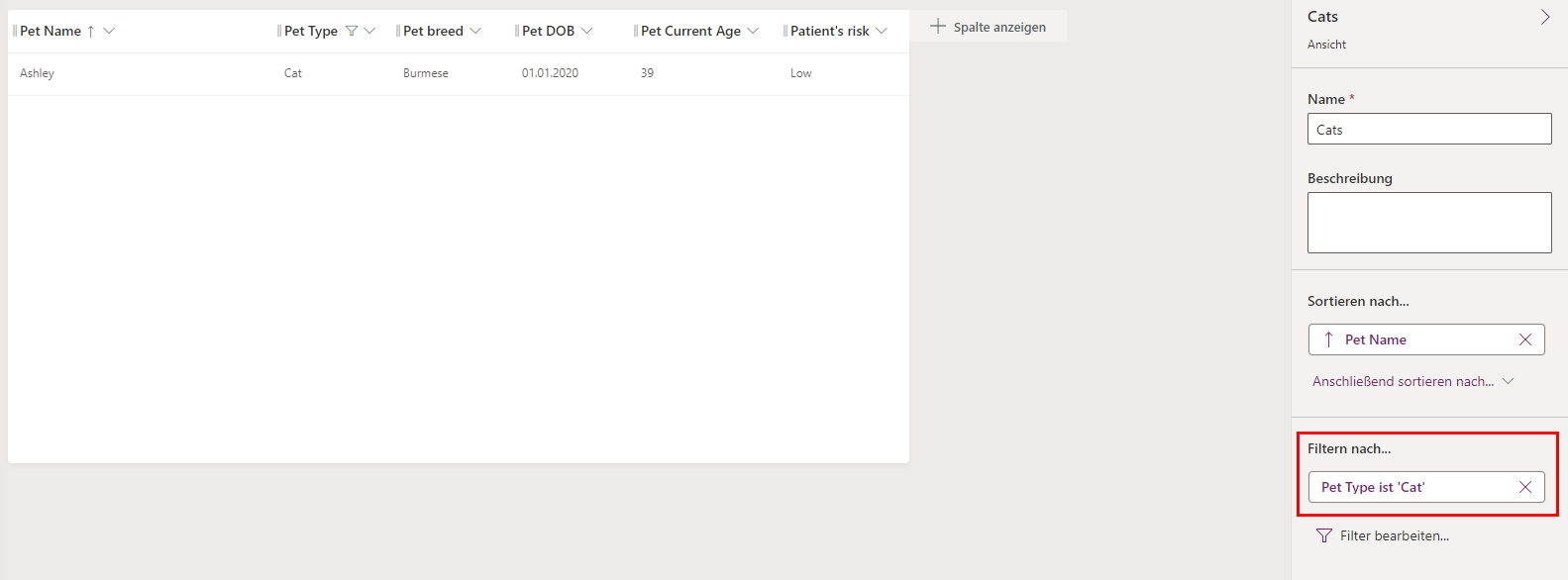Open the Pet Type column dropdown chevron

point(369,31)
